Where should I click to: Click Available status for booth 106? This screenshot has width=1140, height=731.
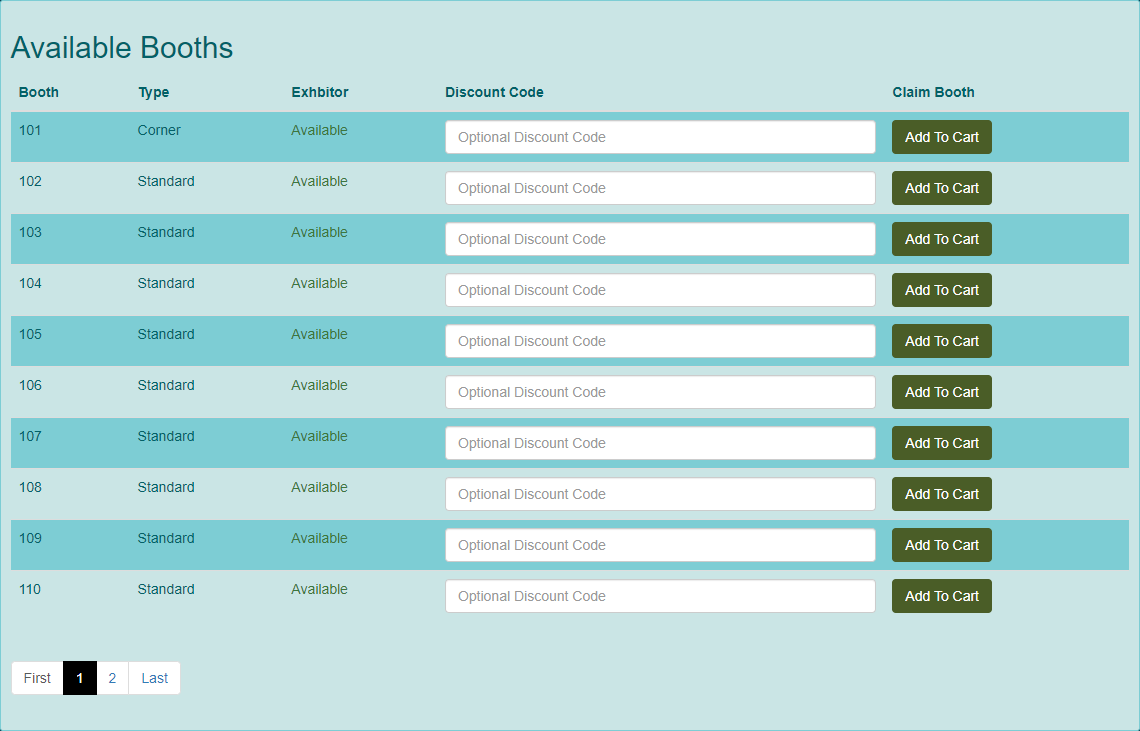(x=319, y=385)
